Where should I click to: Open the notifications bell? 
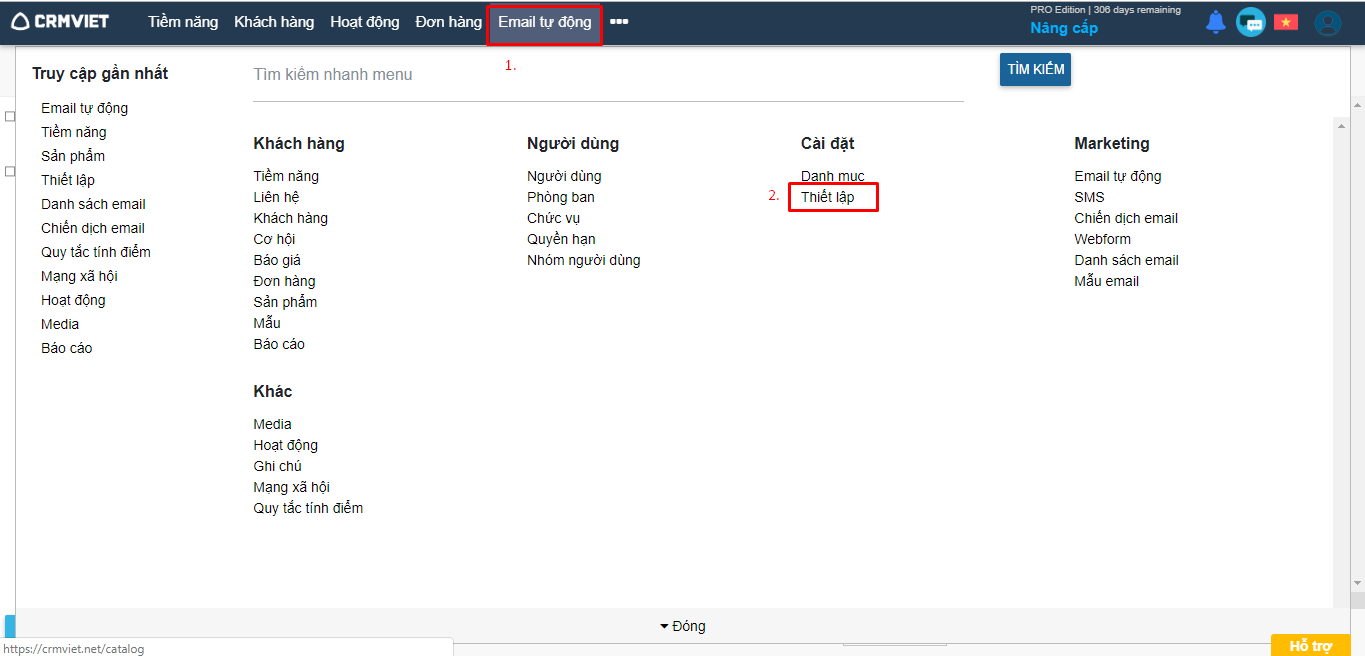click(1215, 22)
